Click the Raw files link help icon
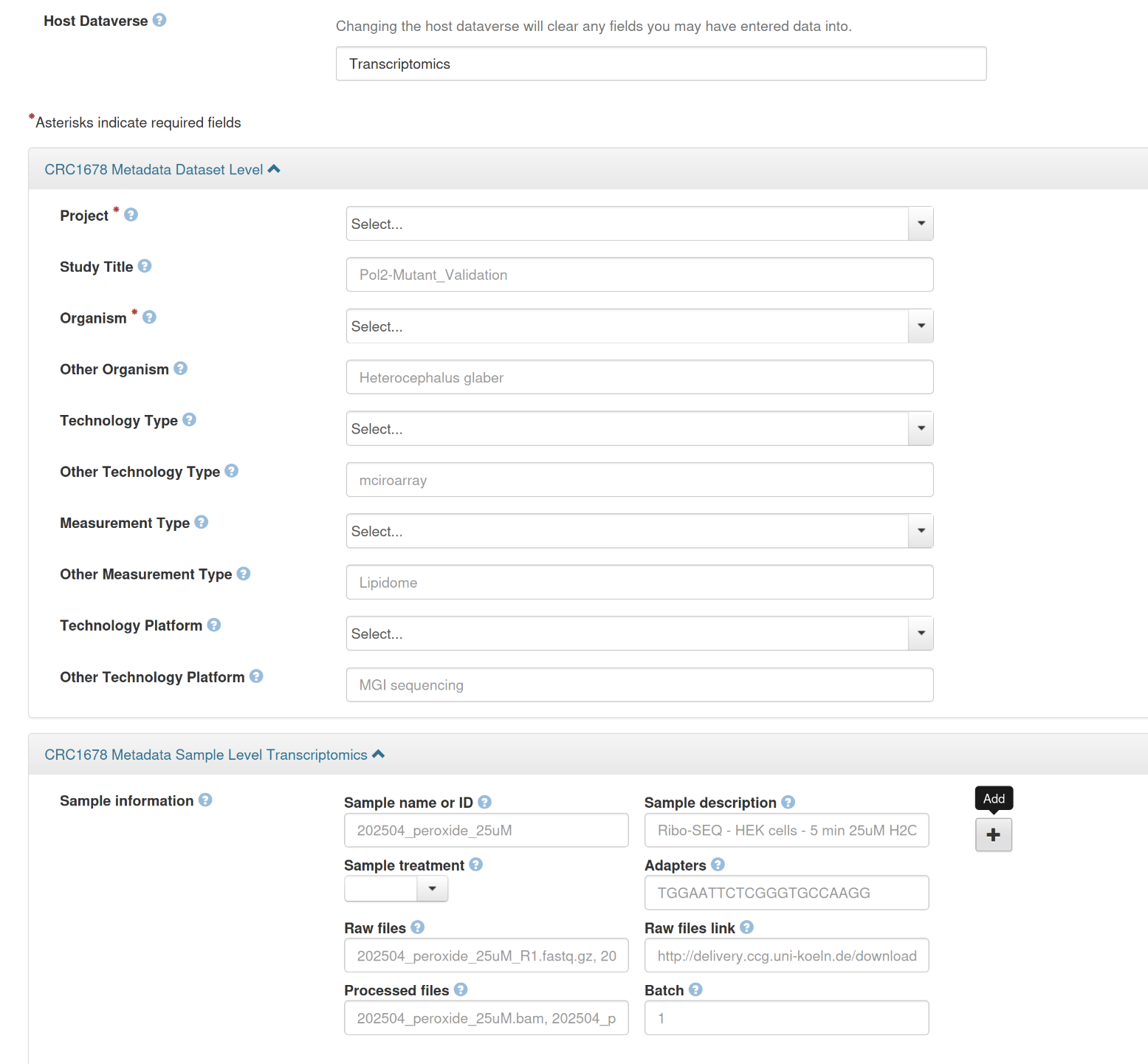This screenshot has width=1148, height=1064. click(x=746, y=927)
